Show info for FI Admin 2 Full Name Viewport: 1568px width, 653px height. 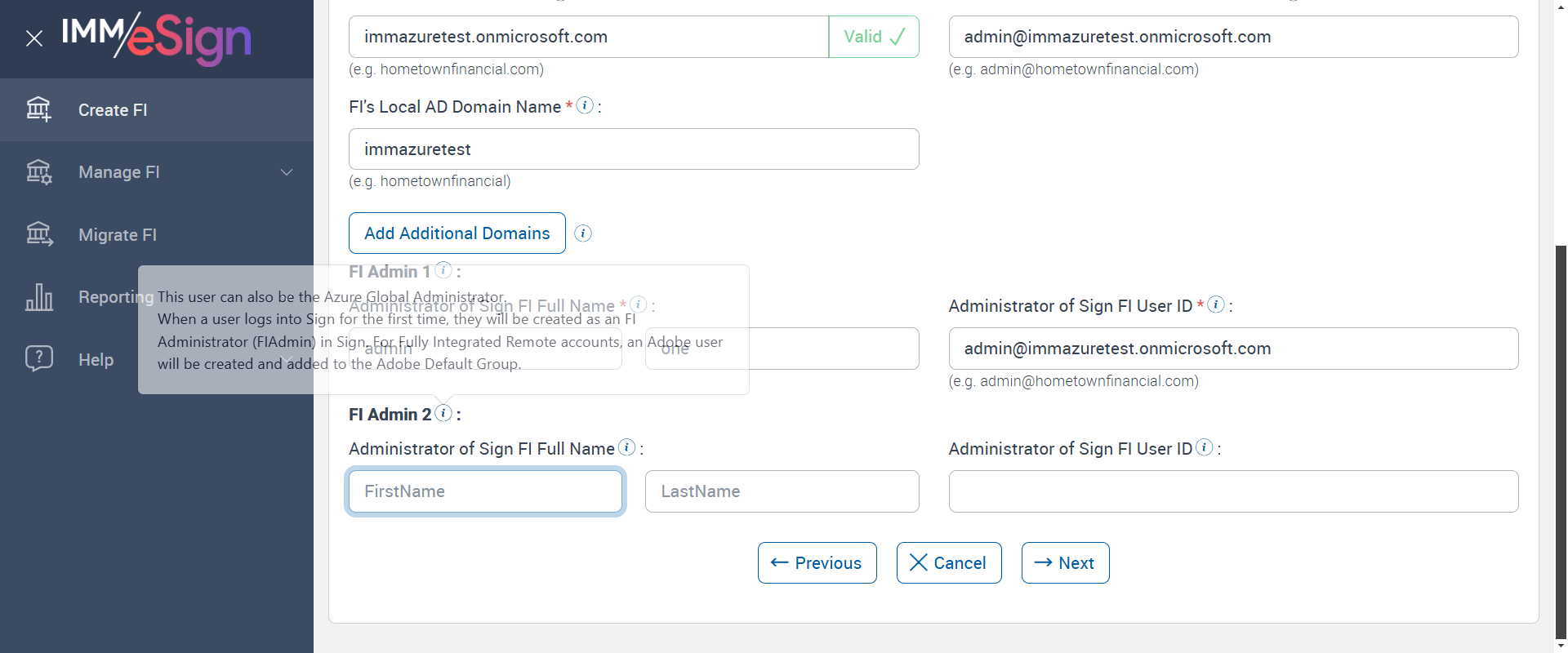626,447
